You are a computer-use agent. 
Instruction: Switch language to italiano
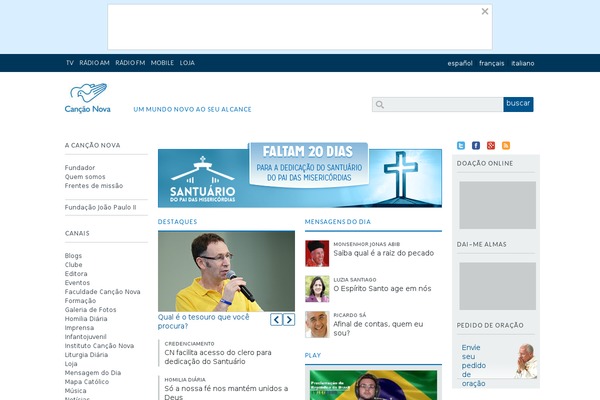coord(523,63)
